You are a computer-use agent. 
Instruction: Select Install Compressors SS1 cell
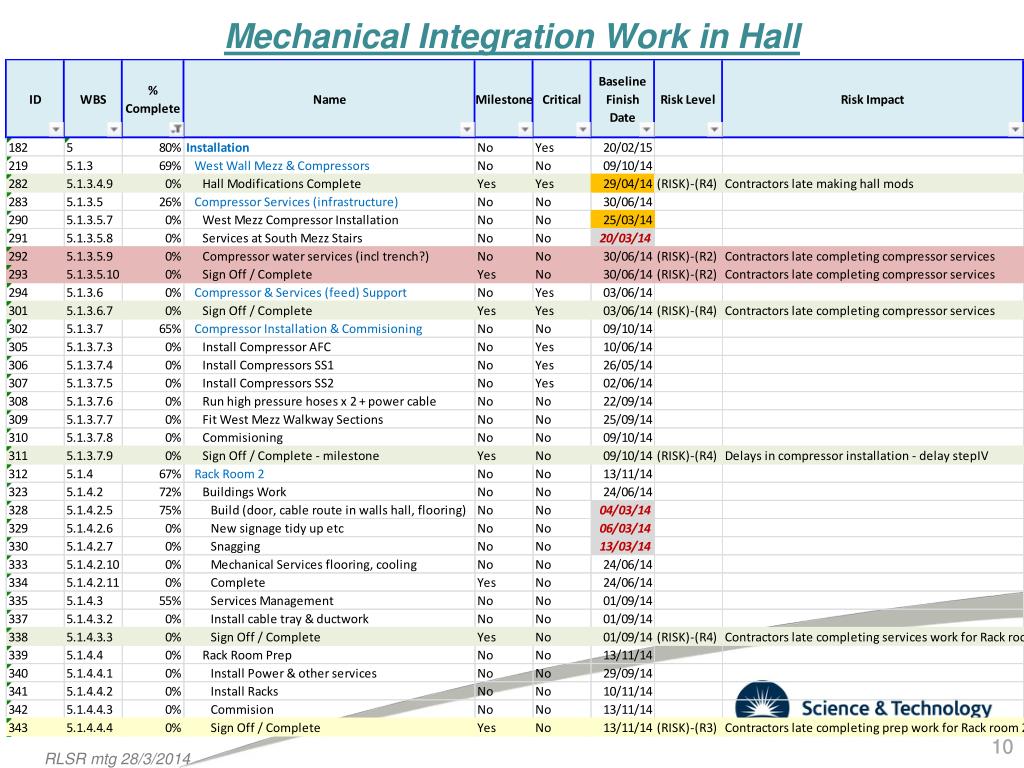[330, 365]
